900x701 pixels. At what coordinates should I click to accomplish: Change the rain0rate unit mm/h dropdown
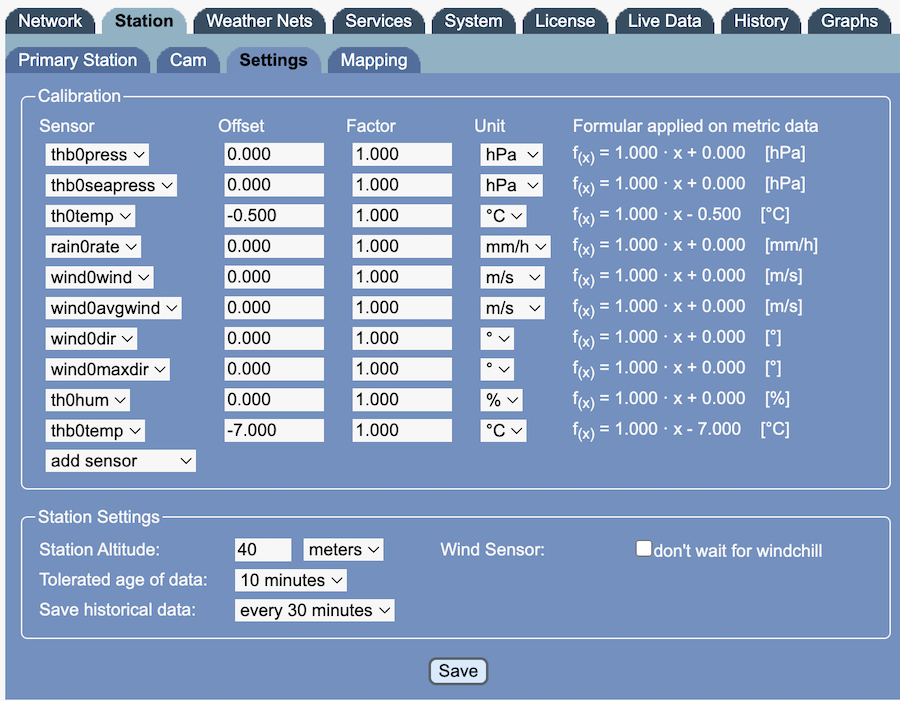click(515, 246)
